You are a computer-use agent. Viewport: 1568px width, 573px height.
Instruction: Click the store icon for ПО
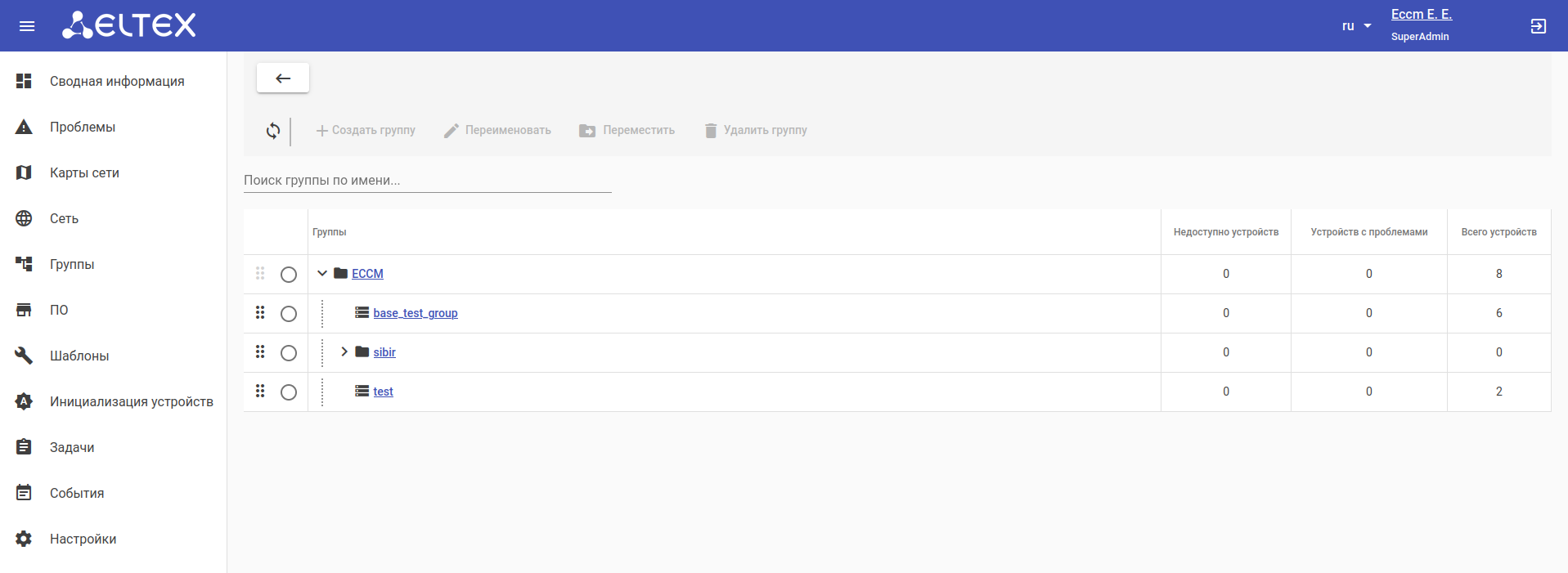[x=24, y=310]
